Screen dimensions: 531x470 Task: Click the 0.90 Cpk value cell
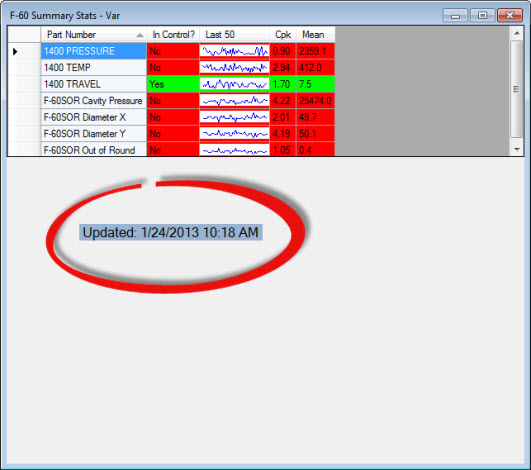click(283, 51)
